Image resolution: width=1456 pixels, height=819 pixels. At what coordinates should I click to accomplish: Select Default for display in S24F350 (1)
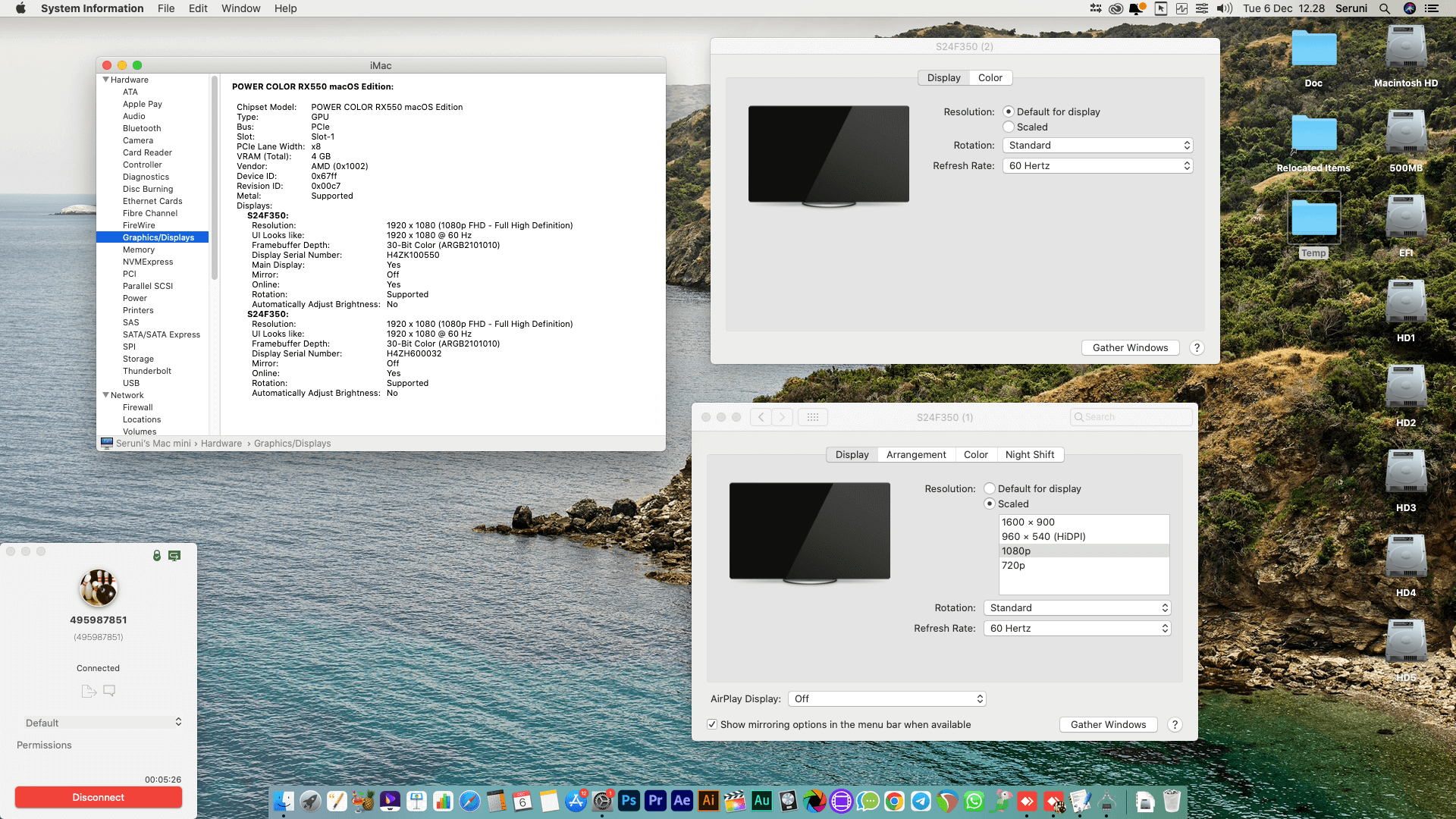990,488
